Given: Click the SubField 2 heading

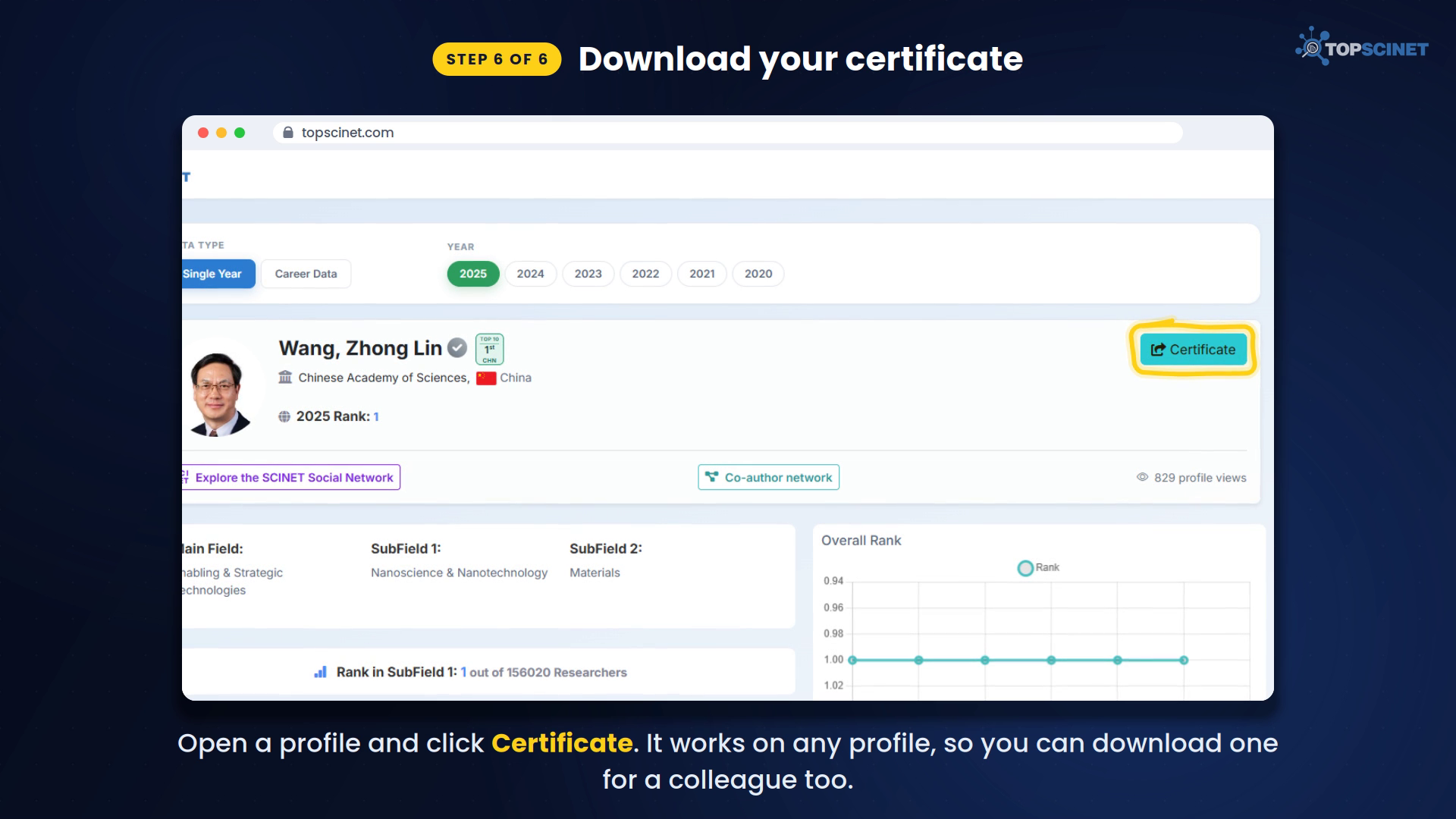Looking at the screenshot, I should pos(606,548).
